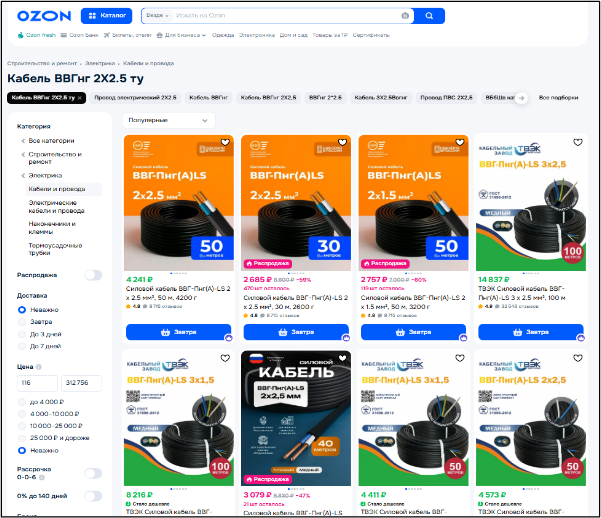Image resolution: width=601 pixels, height=518 pixels.
Task: Favorite the 8 216 ₽ cable heart
Action: click(225, 358)
